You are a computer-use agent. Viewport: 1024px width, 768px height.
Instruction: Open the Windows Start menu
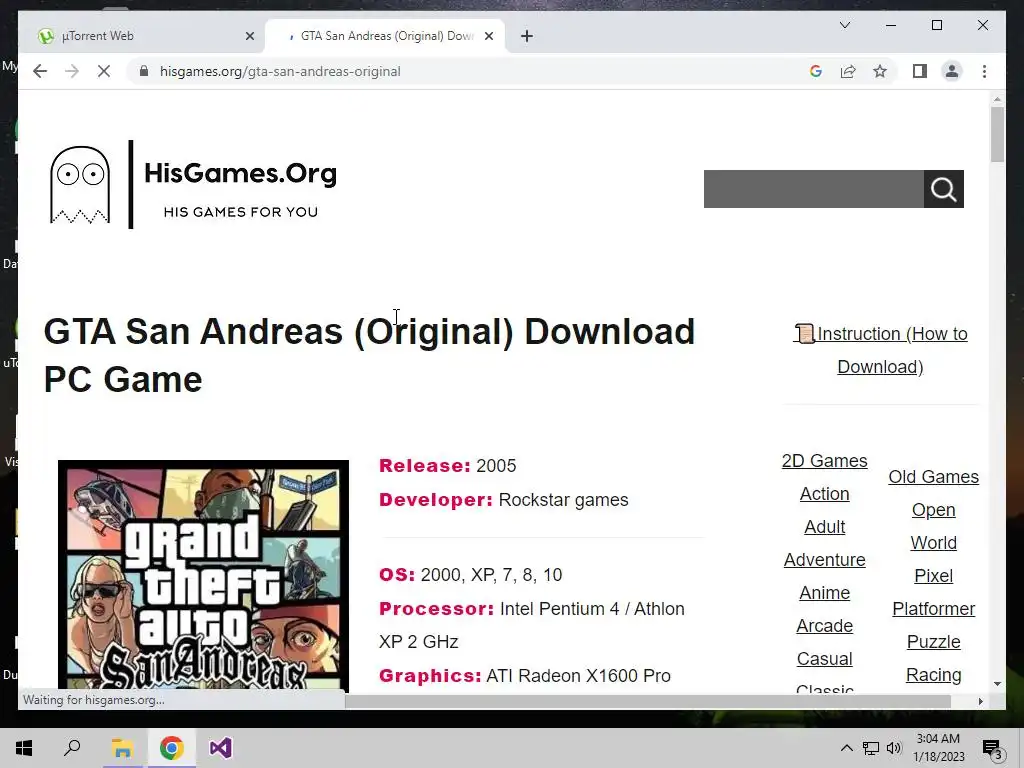click(x=24, y=748)
